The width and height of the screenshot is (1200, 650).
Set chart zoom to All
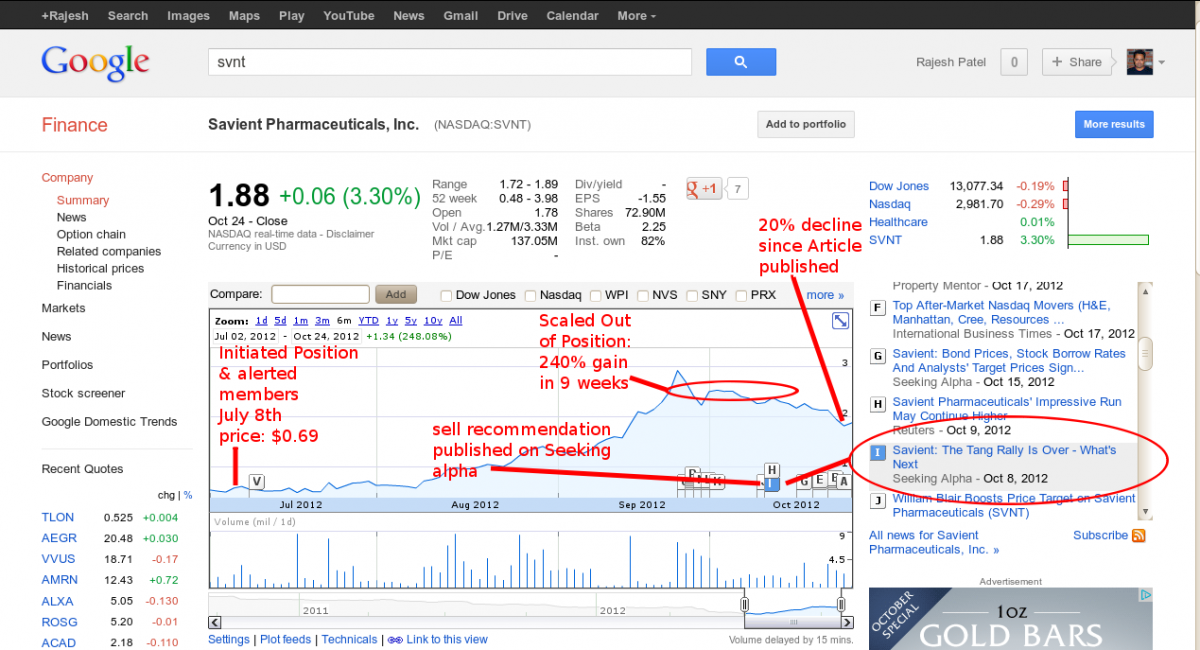456,321
